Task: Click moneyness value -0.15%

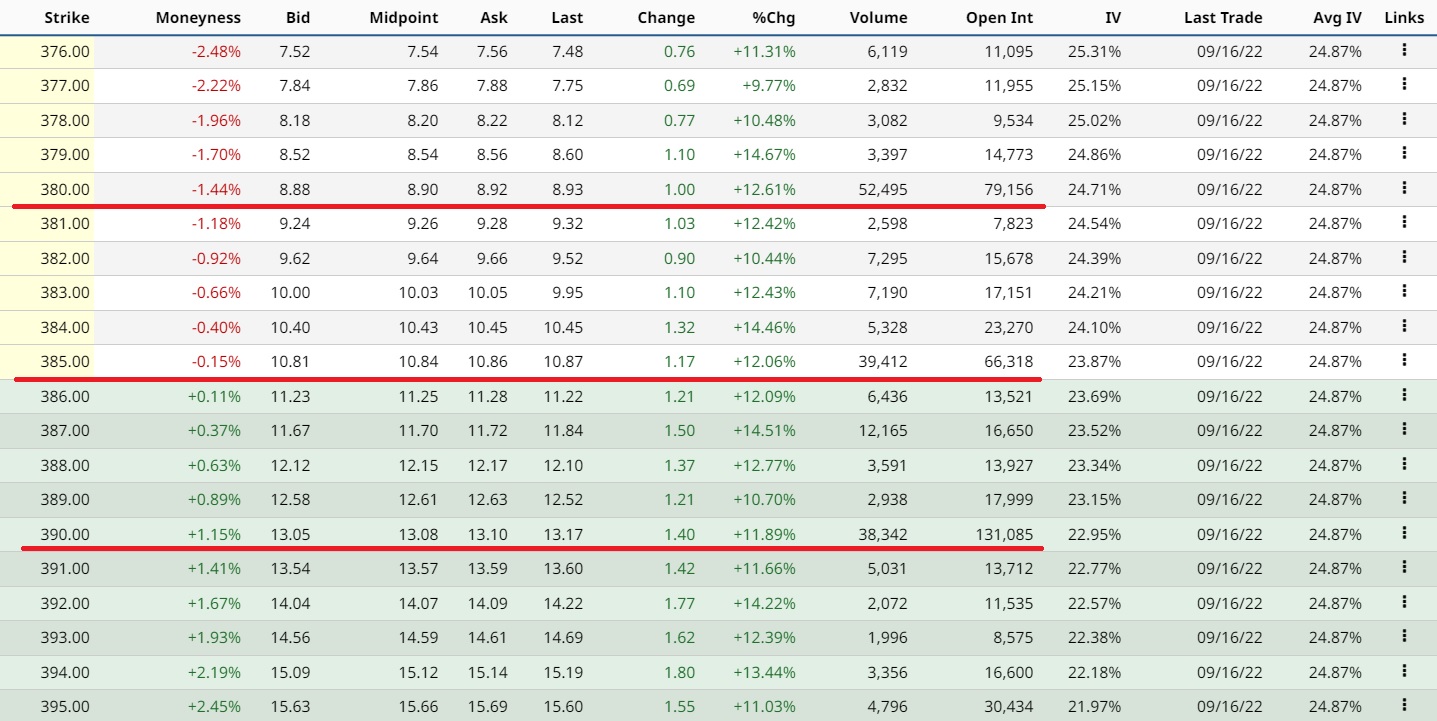Action: [x=216, y=361]
